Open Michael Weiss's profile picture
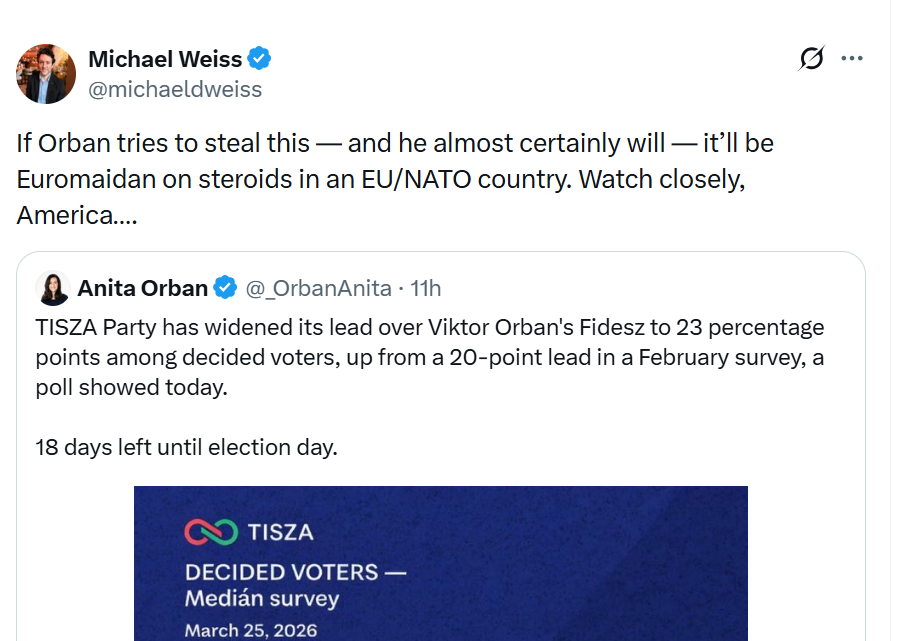 pyautogui.click(x=44, y=74)
